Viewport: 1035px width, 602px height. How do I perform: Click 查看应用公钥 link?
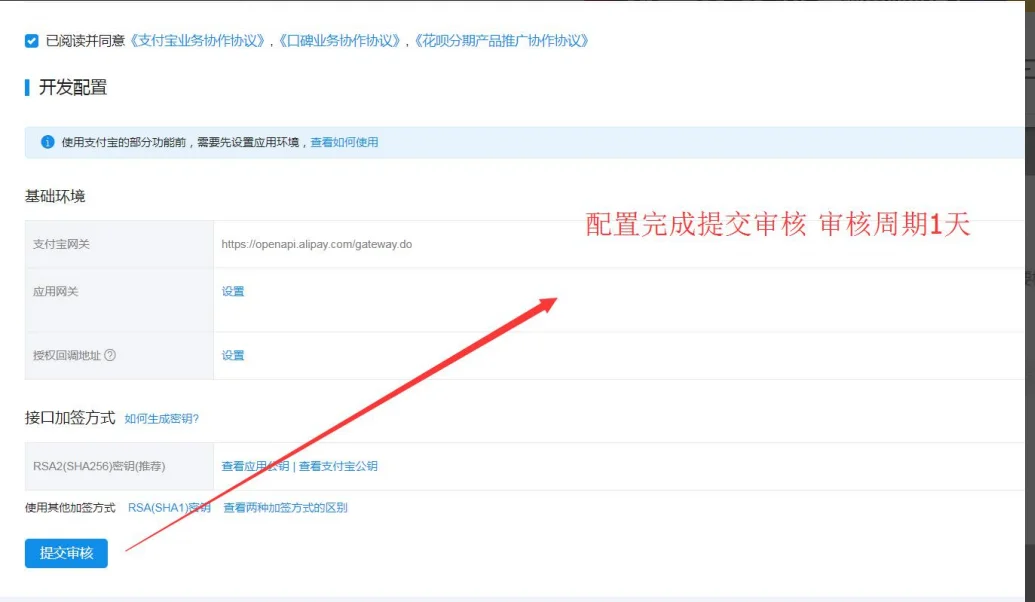coord(255,466)
